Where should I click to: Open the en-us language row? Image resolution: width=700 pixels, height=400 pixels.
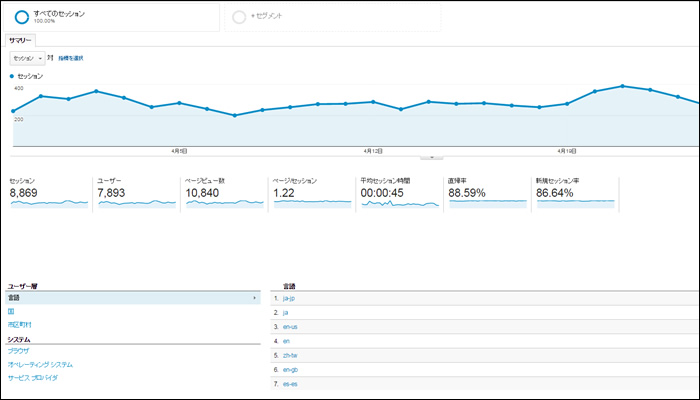pyautogui.click(x=290, y=327)
